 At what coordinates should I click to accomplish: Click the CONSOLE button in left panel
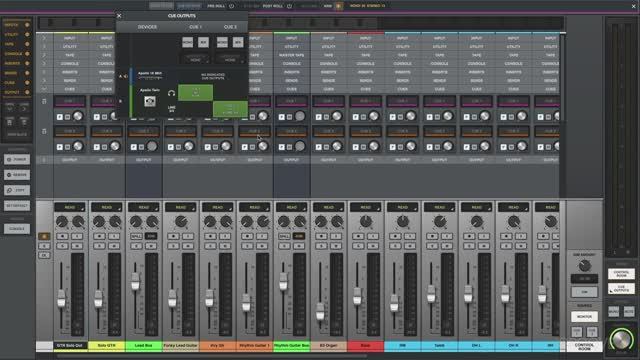tap(17, 229)
